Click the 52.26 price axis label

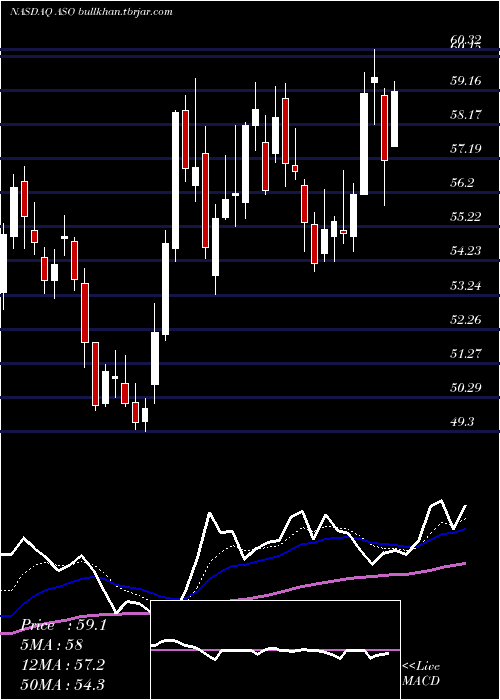pos(466,320)
